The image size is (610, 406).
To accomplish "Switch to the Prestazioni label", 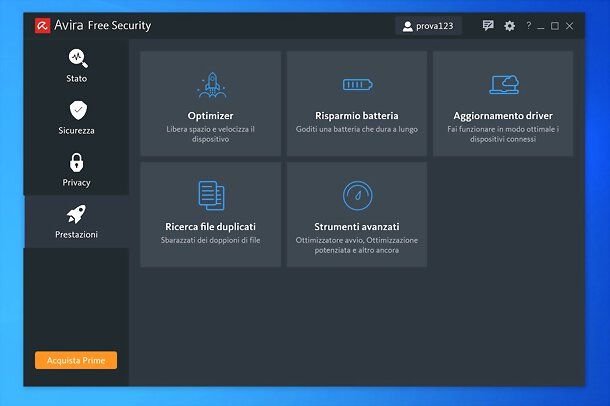I will (76, 234).
